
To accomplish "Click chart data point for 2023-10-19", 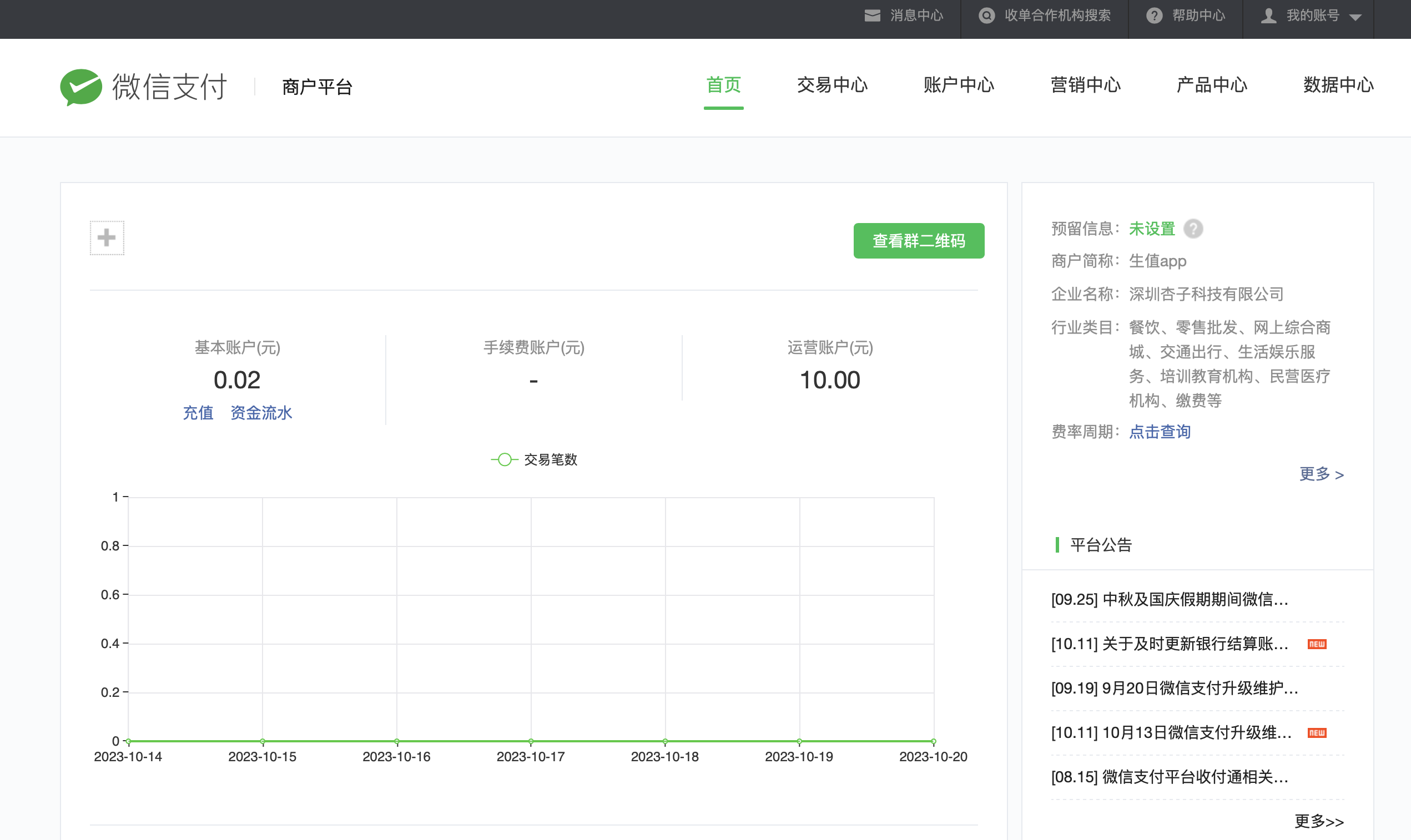I will [799, 741].
